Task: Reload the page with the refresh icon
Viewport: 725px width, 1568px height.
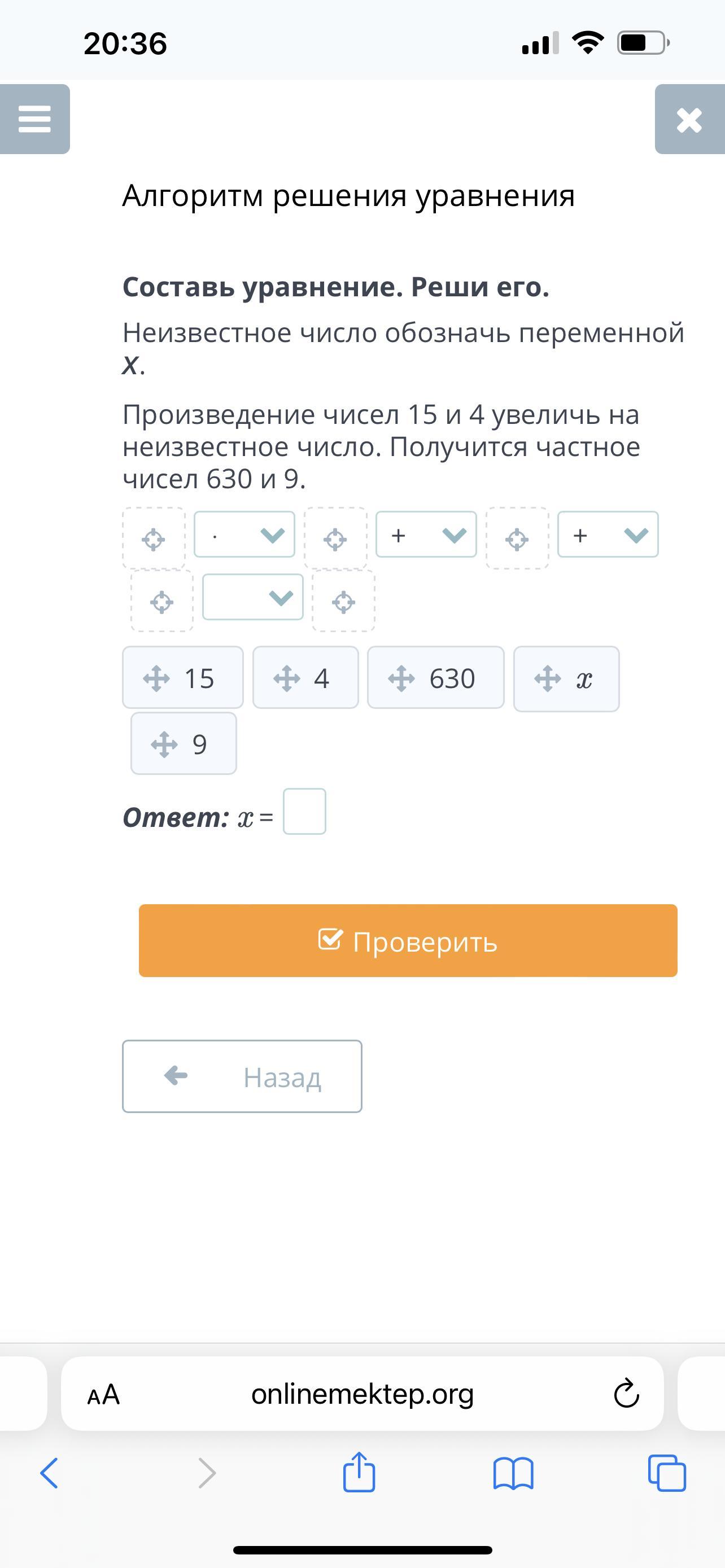Action: pyautogui.click(x=626, y=1393)
